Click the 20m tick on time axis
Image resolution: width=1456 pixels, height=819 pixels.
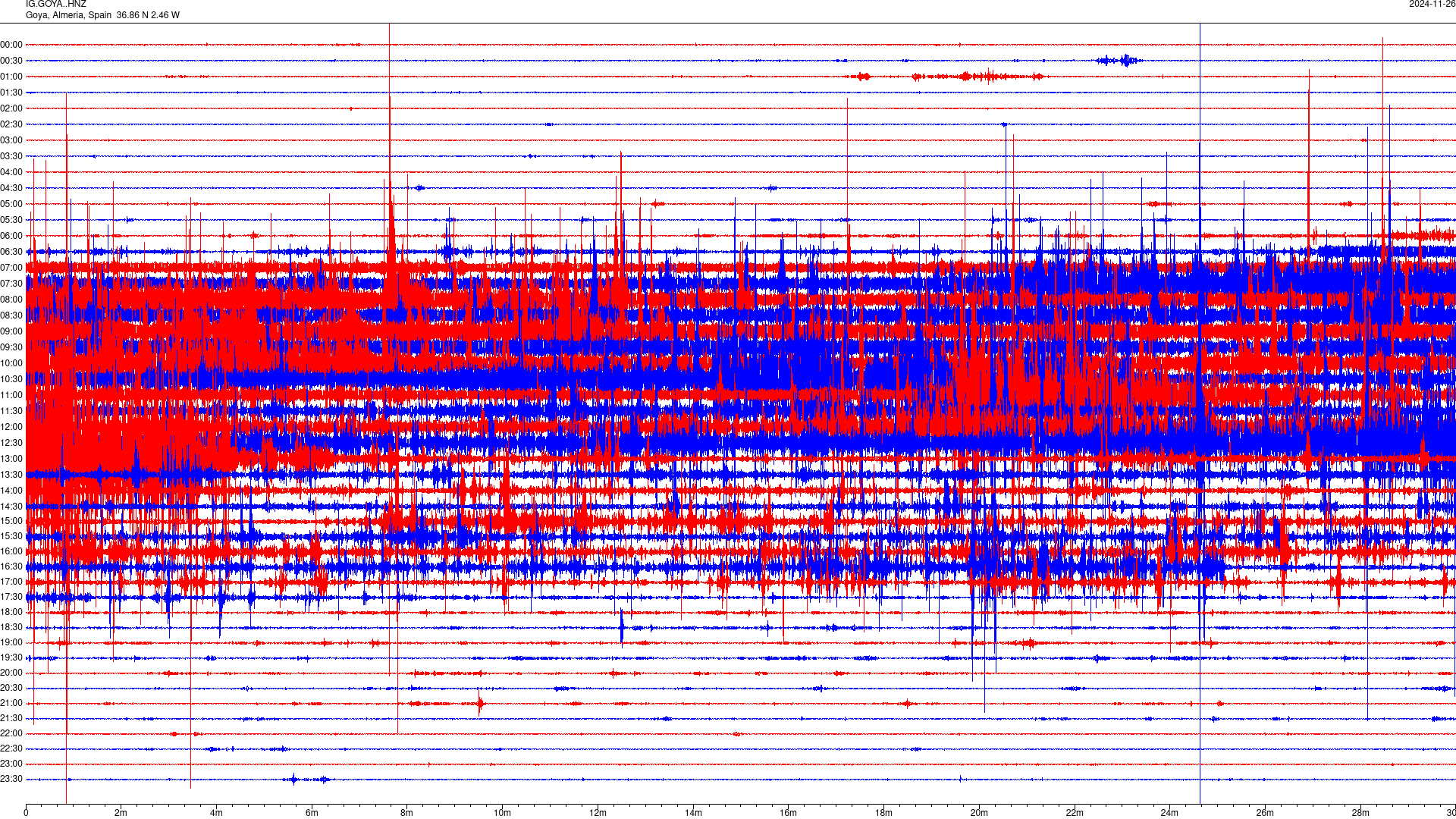pos(979,813)
